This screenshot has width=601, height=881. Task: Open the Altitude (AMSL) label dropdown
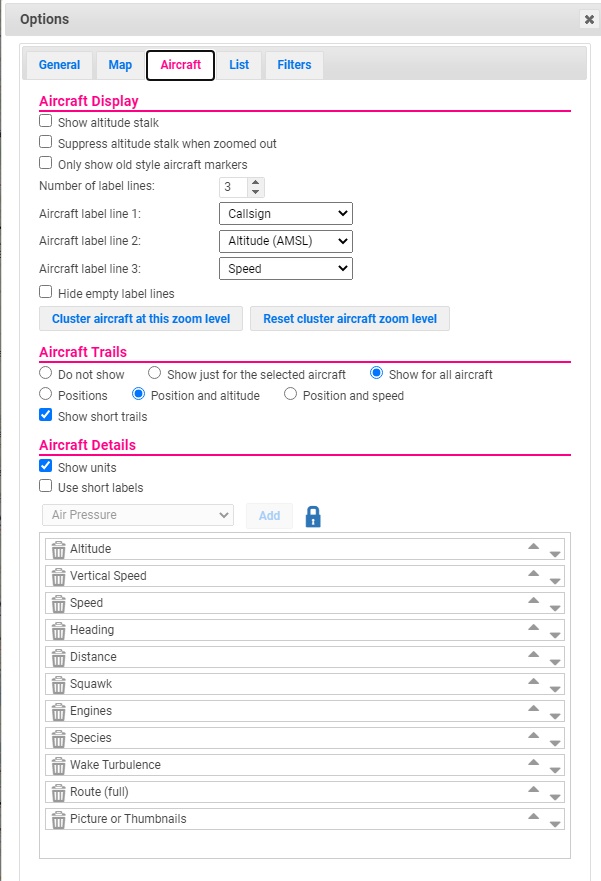coord(286,241)
